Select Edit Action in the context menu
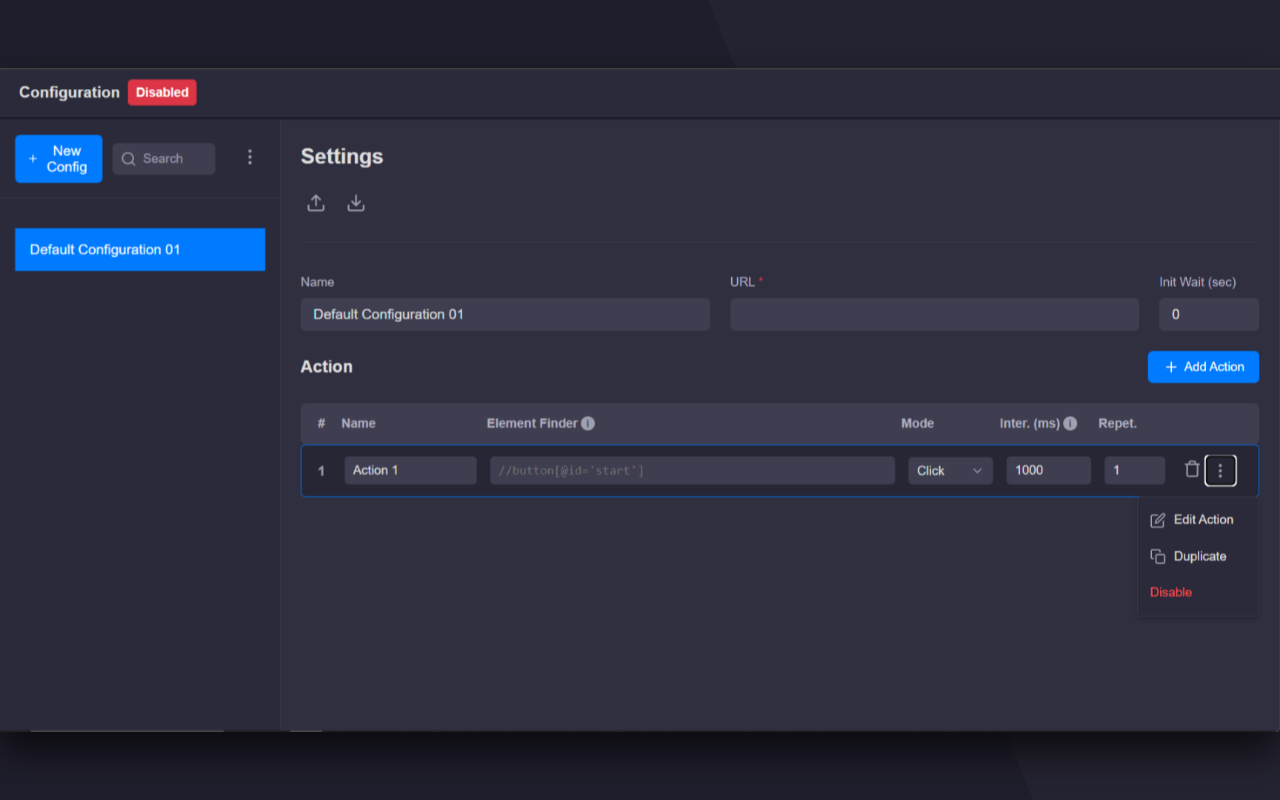Viewport: 1280px width, 800px height. (x=1202, y=519)
